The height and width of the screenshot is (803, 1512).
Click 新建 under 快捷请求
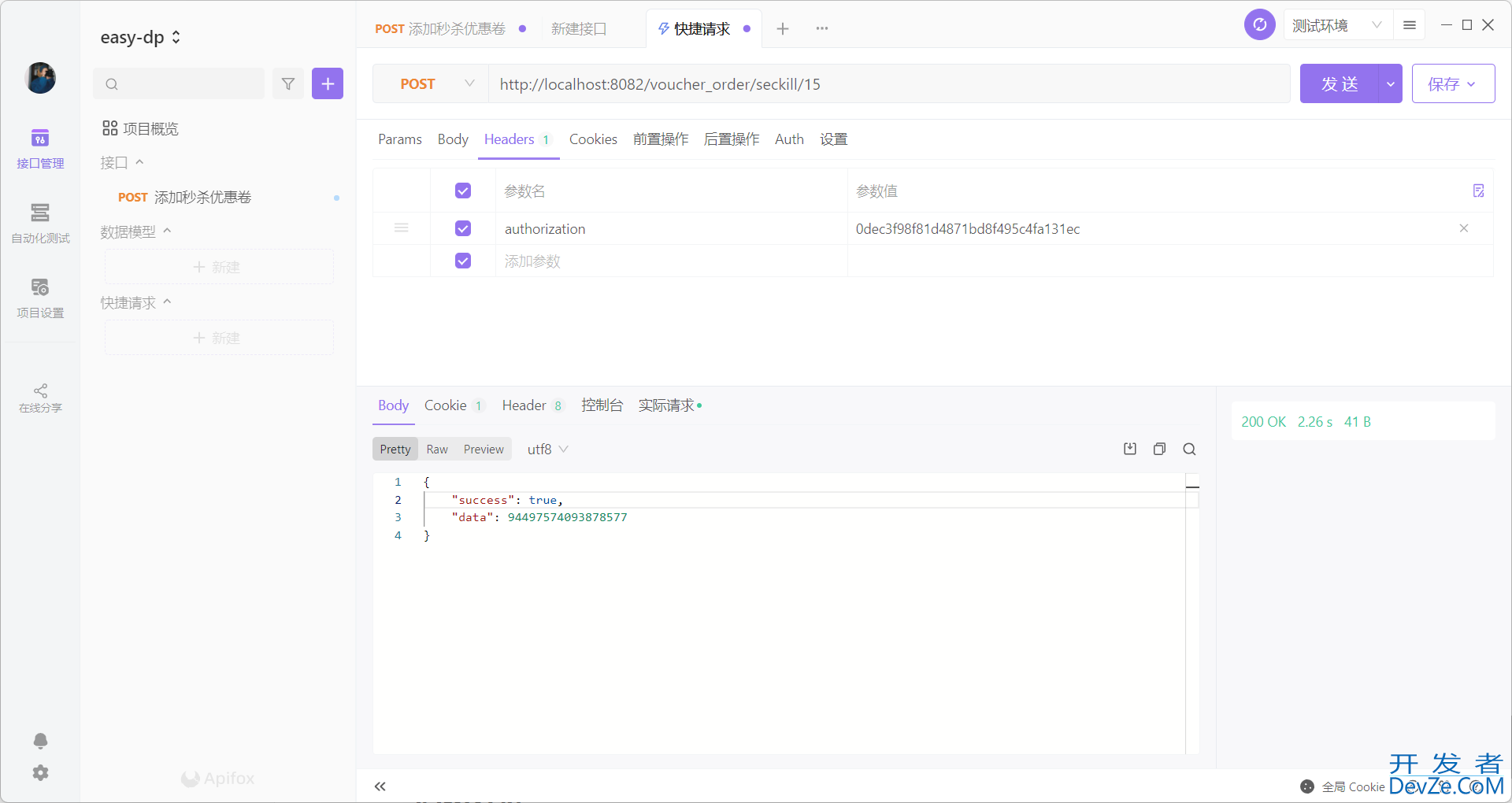click(x=219, y=338)
